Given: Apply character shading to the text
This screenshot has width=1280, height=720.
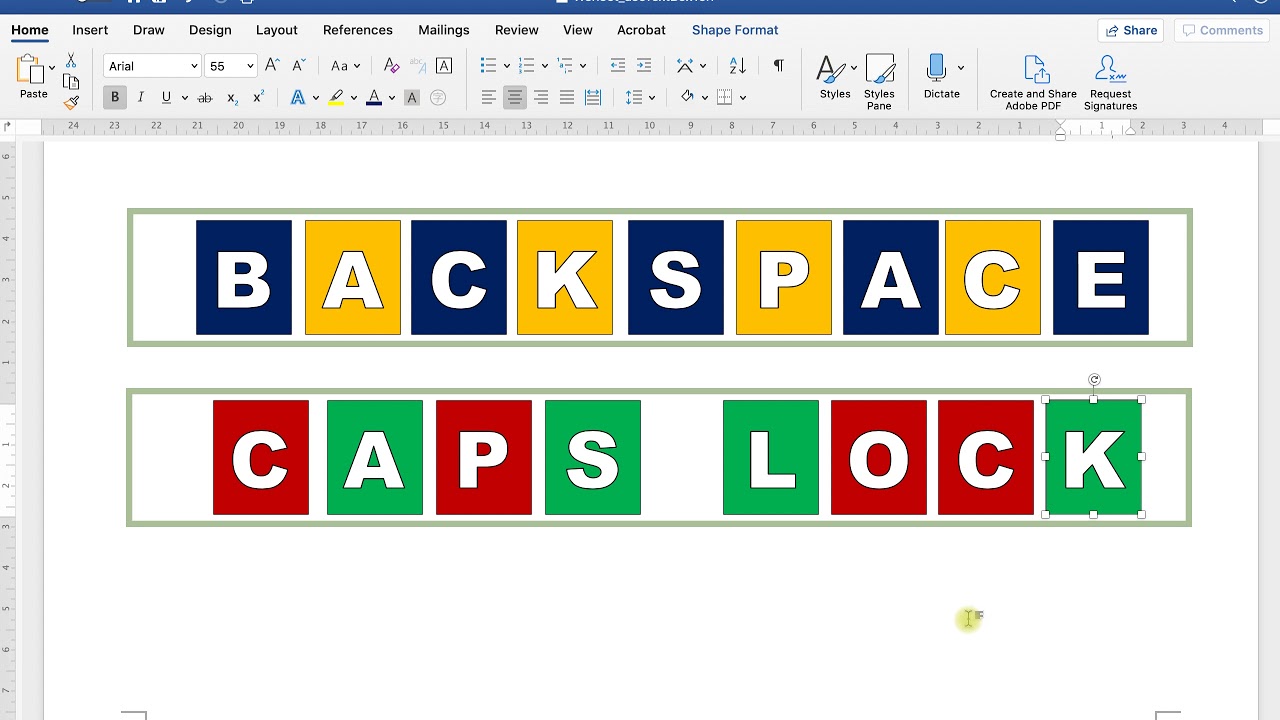Looking at the screenshot, I should point(412,97).
